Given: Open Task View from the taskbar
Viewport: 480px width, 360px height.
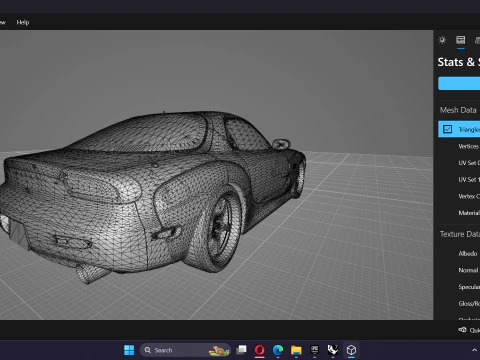Looking at the screenshot, I should [x=241, y=350].
